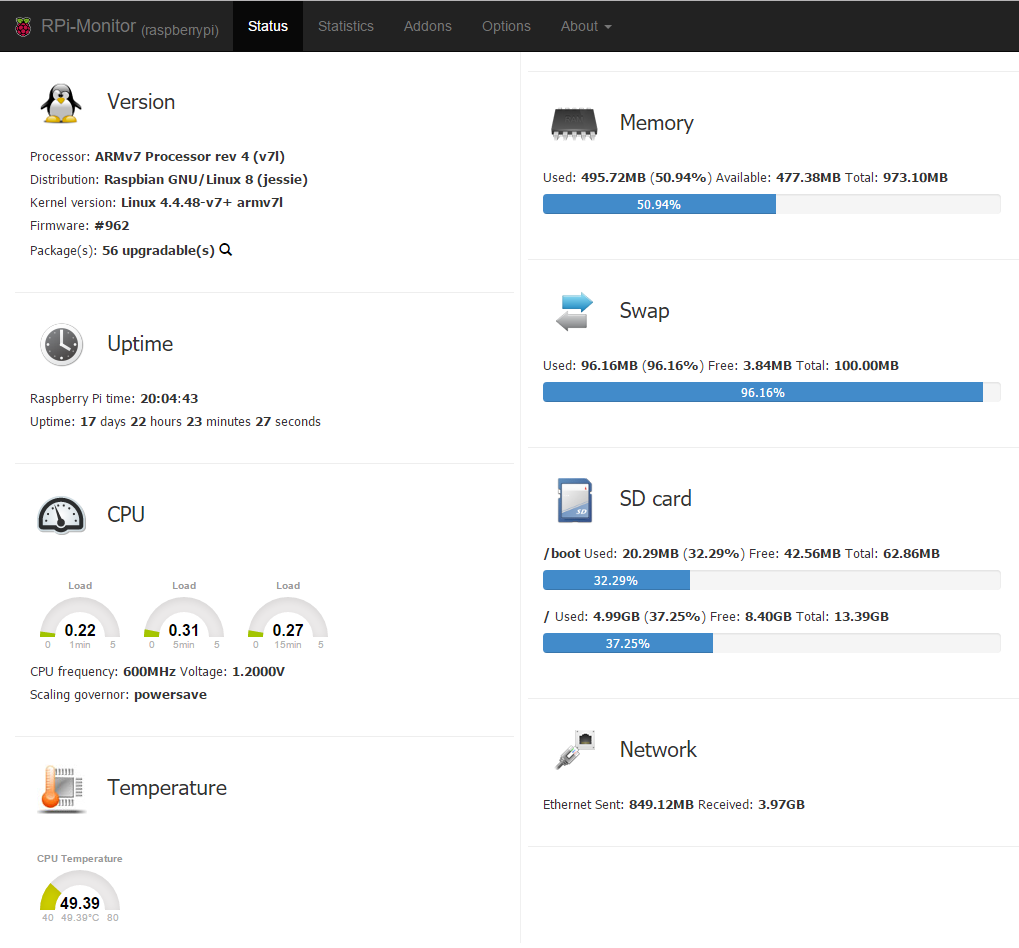Click the Memory chip icon
Viewport: 1019px width, 948px height.
tap(574, 123)
